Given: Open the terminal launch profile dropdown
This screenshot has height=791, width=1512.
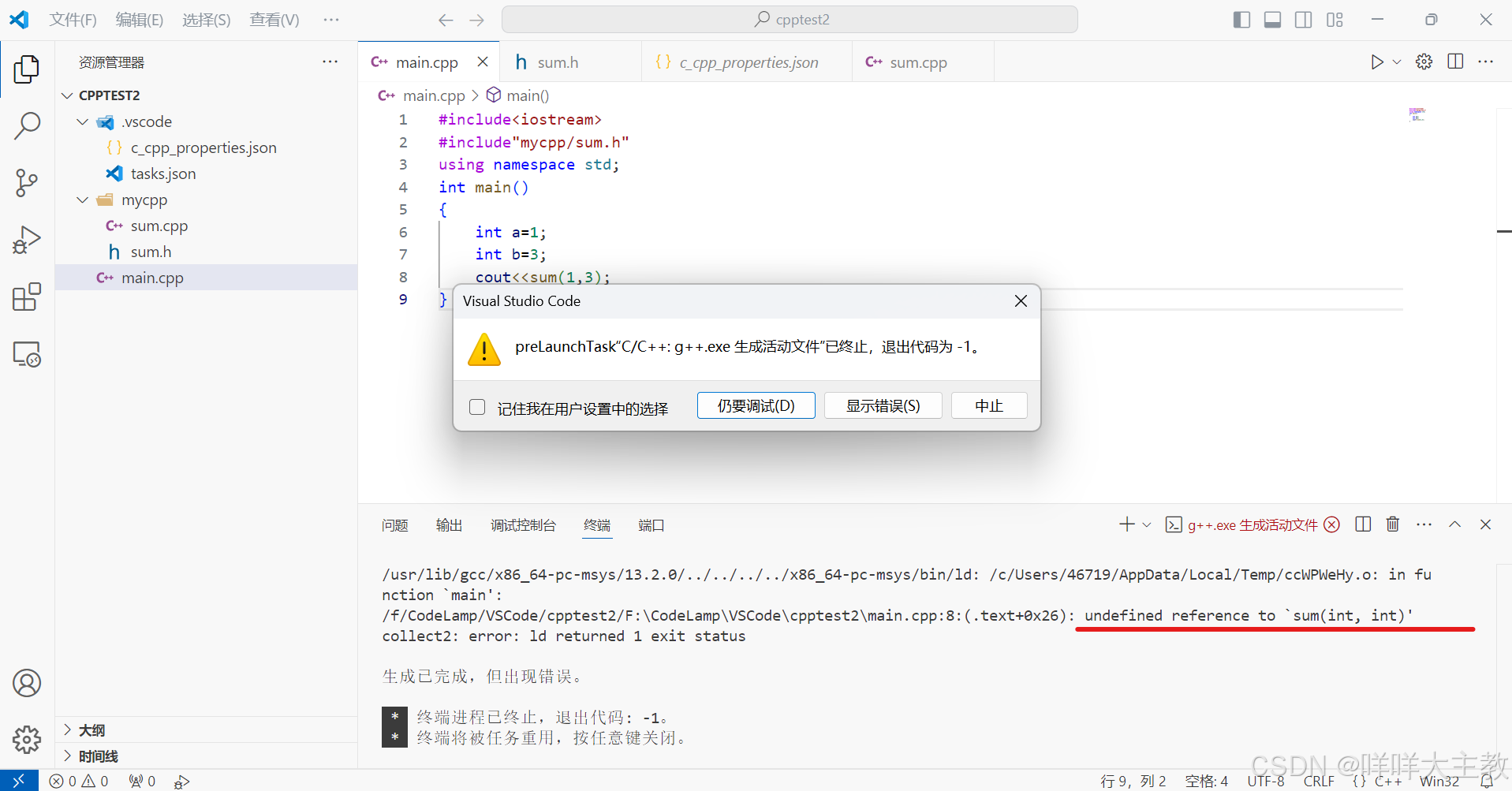Looking at the screenshot, I should [1147, 524].
